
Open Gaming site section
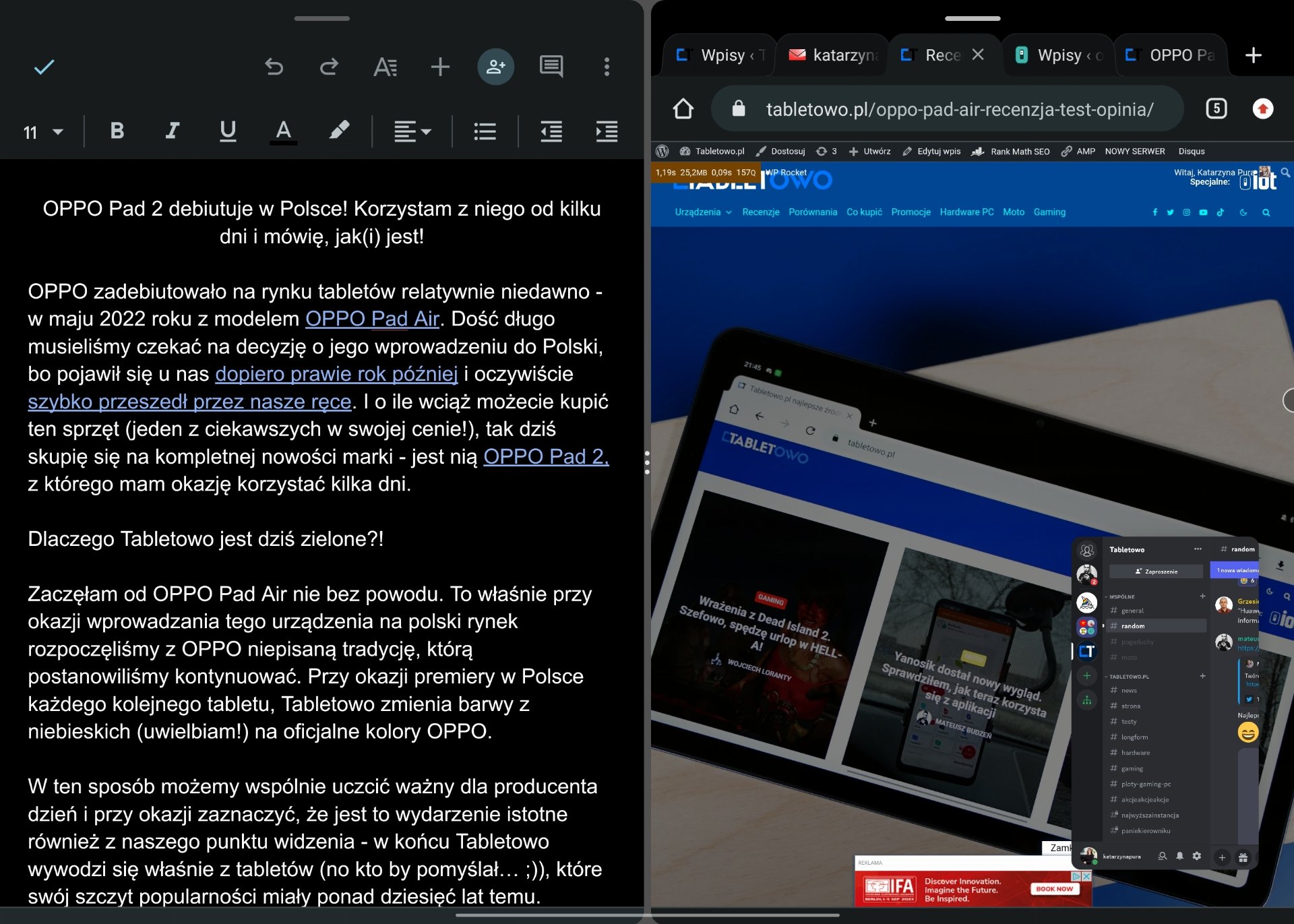[1049, 212]
